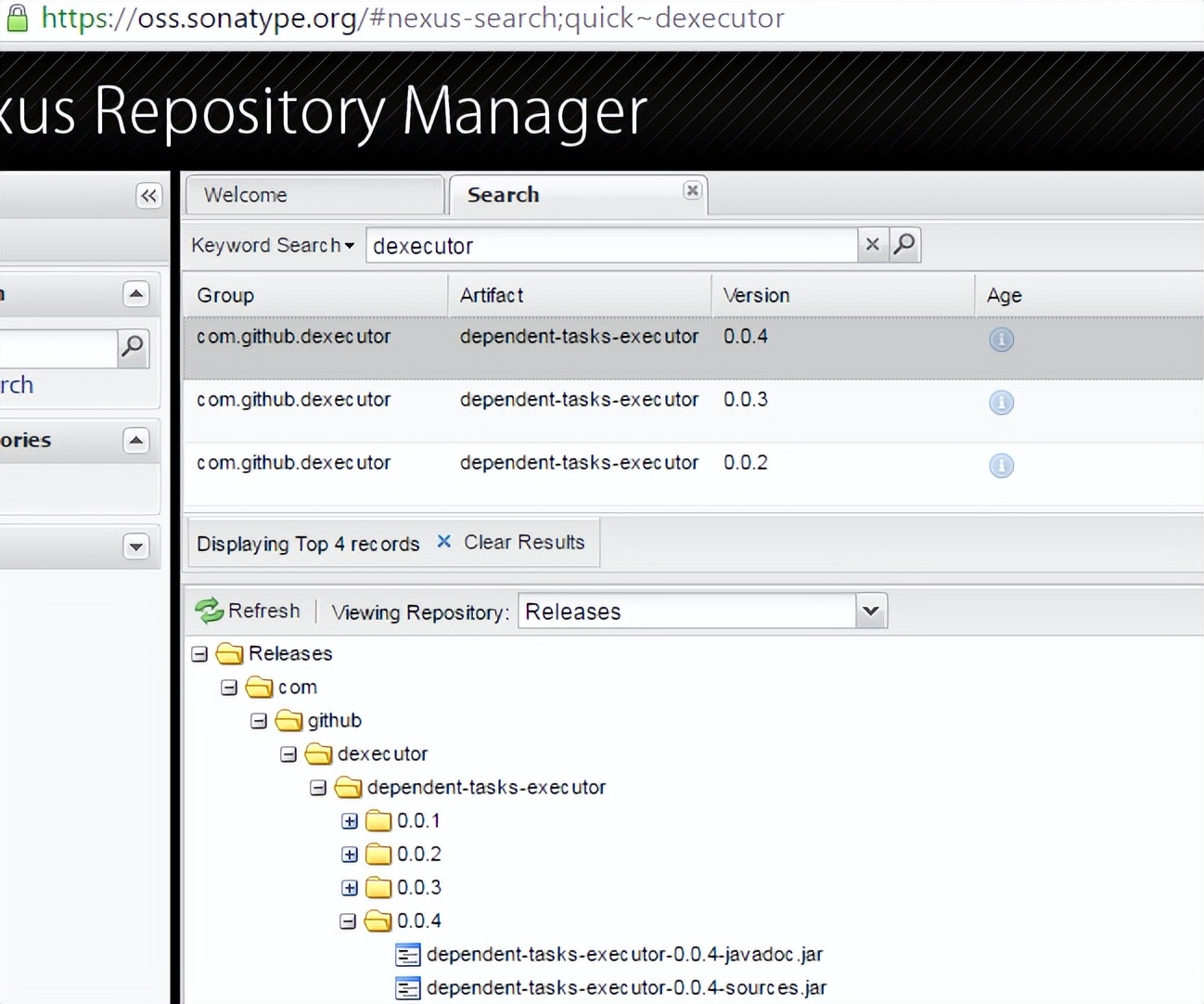The height and width of the screenshot is (1004, 1204).
Task: Close the Search tab
Action: (x=692, y=190)
